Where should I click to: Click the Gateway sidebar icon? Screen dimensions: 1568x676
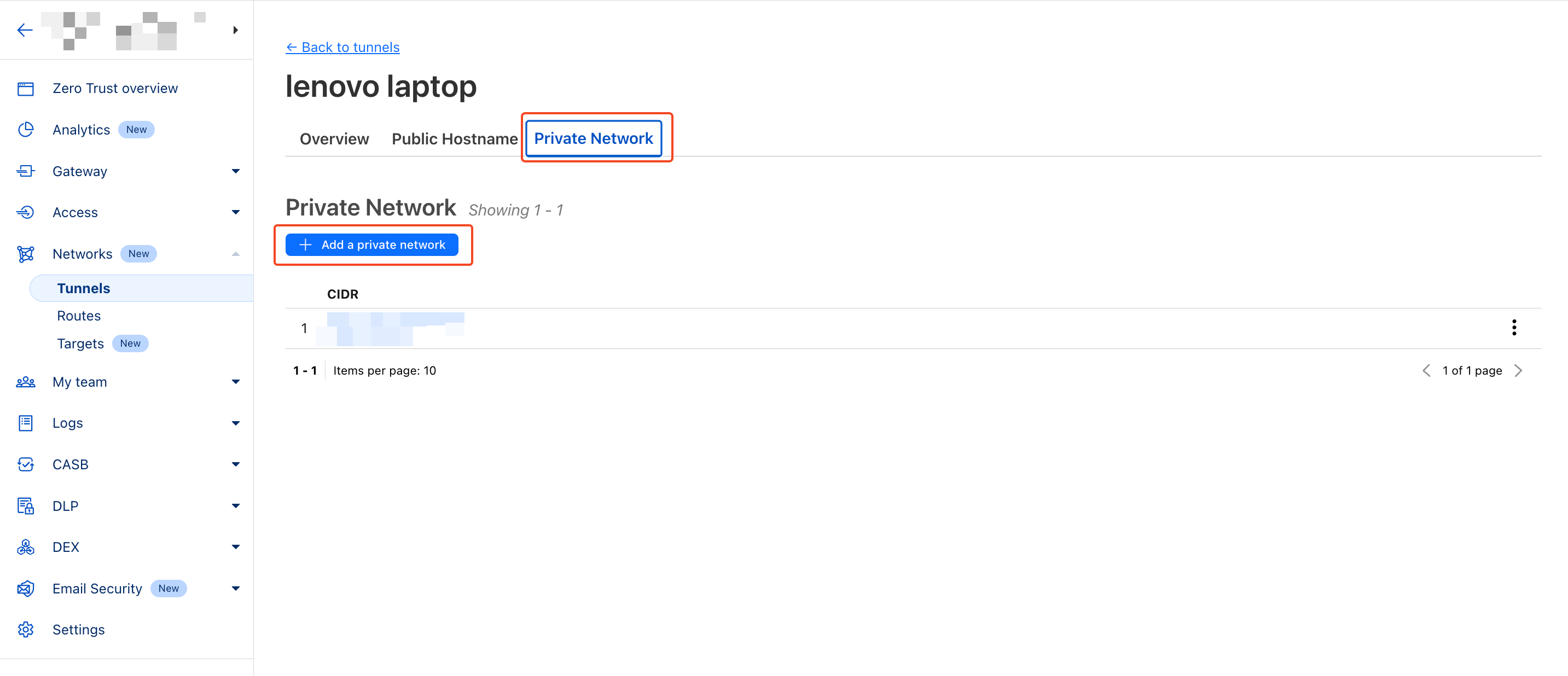26,171
